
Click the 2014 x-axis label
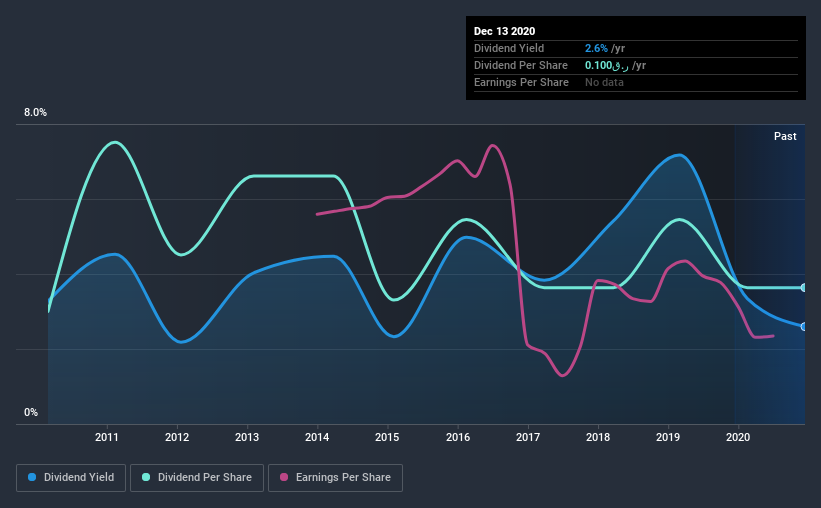(x=317, y=437)
